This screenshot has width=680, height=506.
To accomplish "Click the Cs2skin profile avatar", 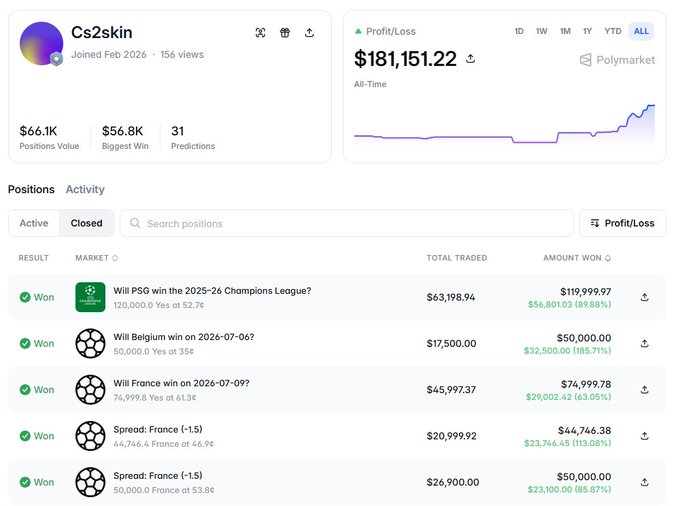I will click(41, 43).
